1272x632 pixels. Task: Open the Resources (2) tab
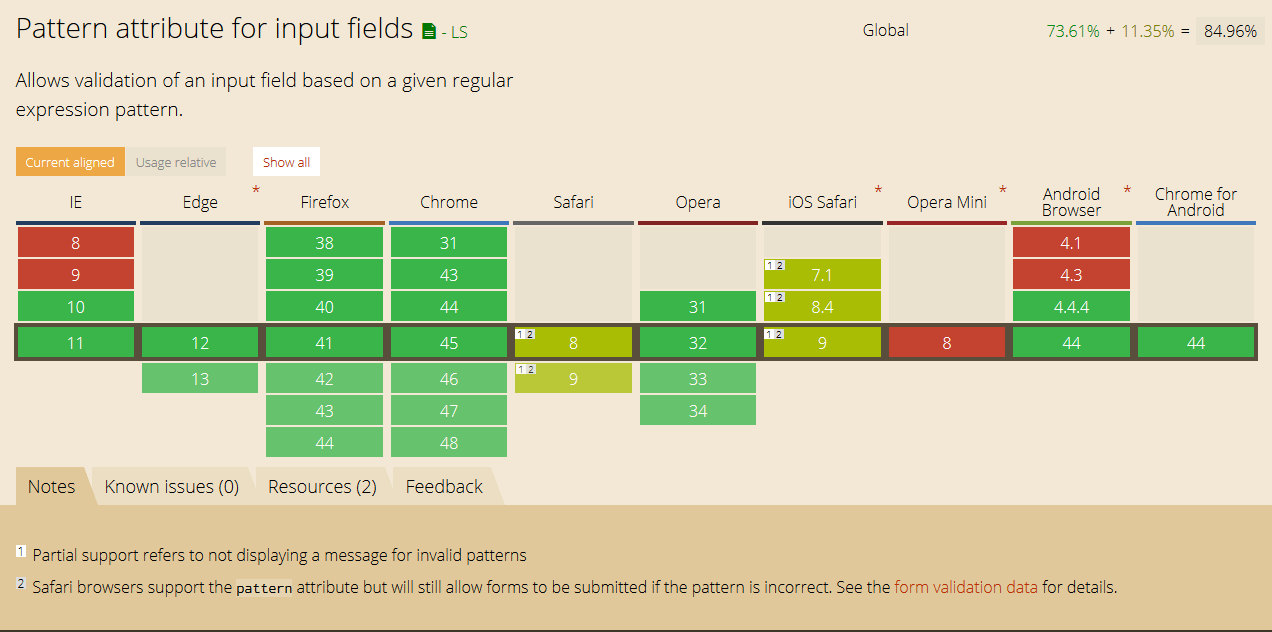pos(322,487)
